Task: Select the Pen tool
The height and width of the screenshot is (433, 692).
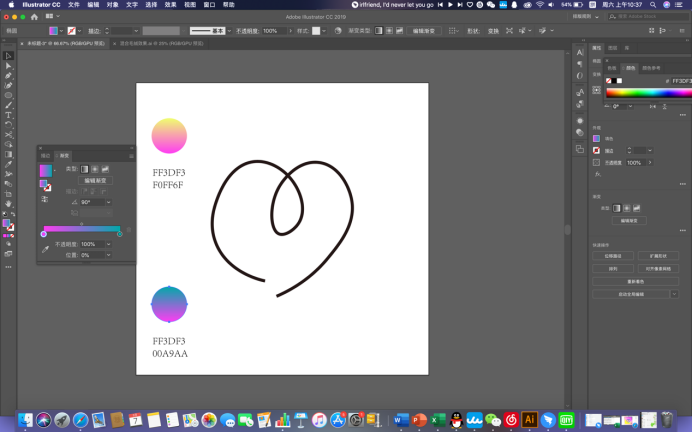Action: coord(8,75)
